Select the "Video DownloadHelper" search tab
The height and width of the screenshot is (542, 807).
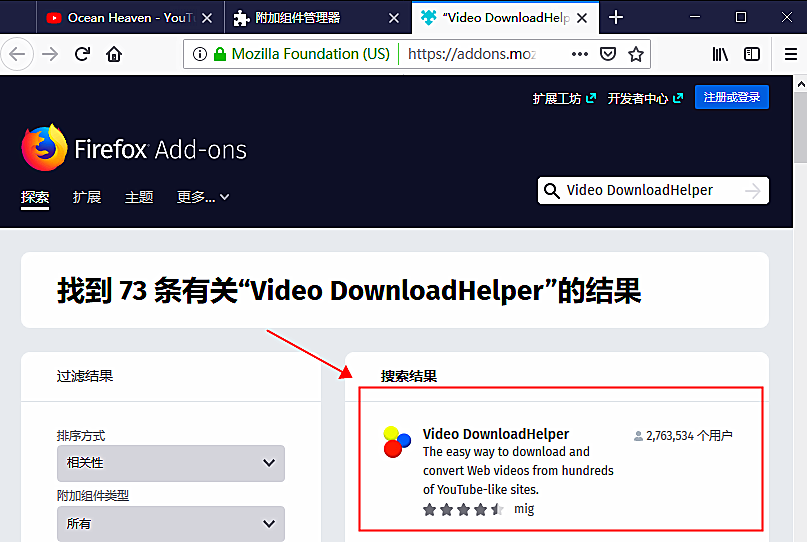pyautogui.click(x=505, y=18)
